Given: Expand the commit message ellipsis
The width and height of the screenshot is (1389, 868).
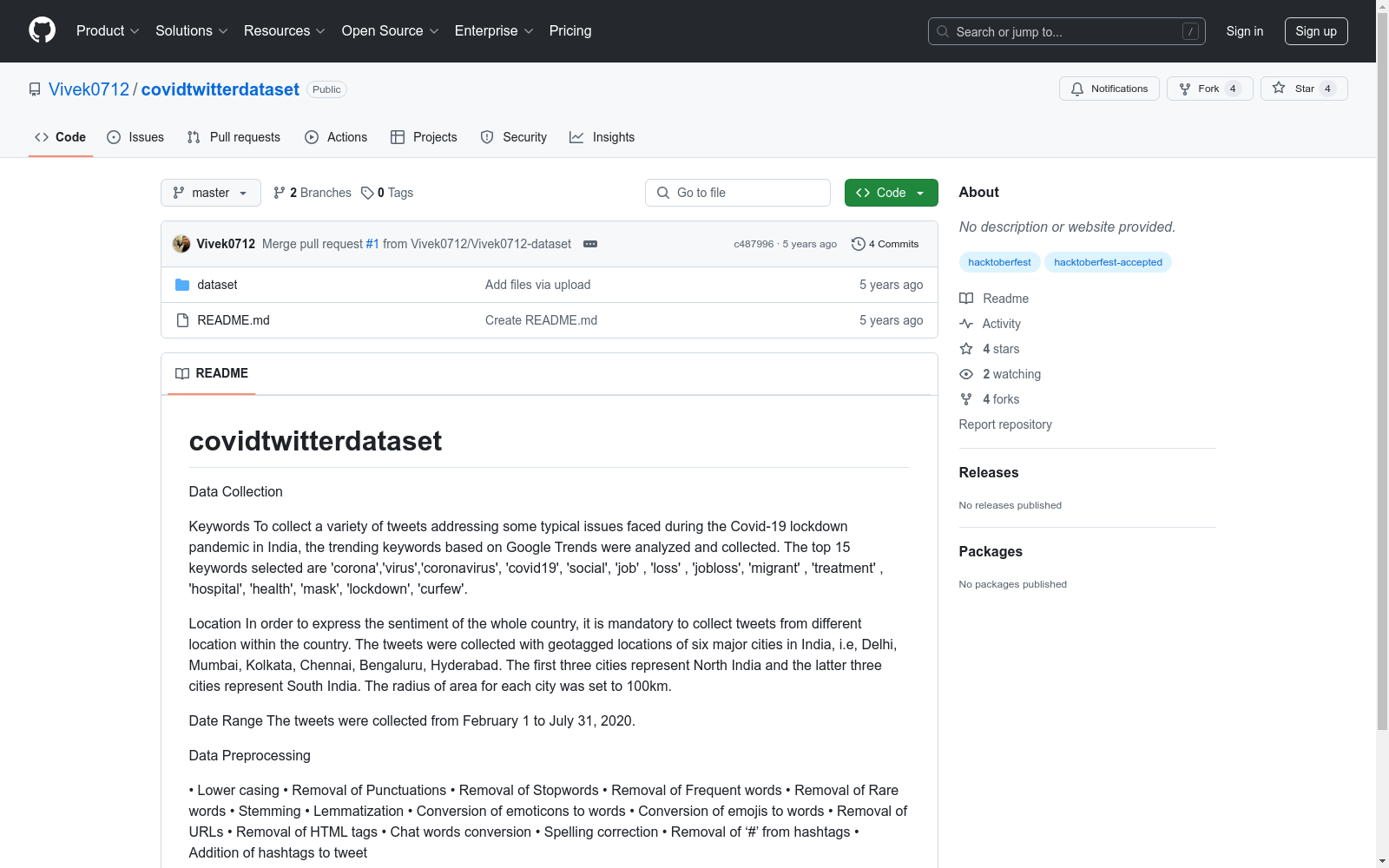Looking at the screenshot, I should pos(590,244).
